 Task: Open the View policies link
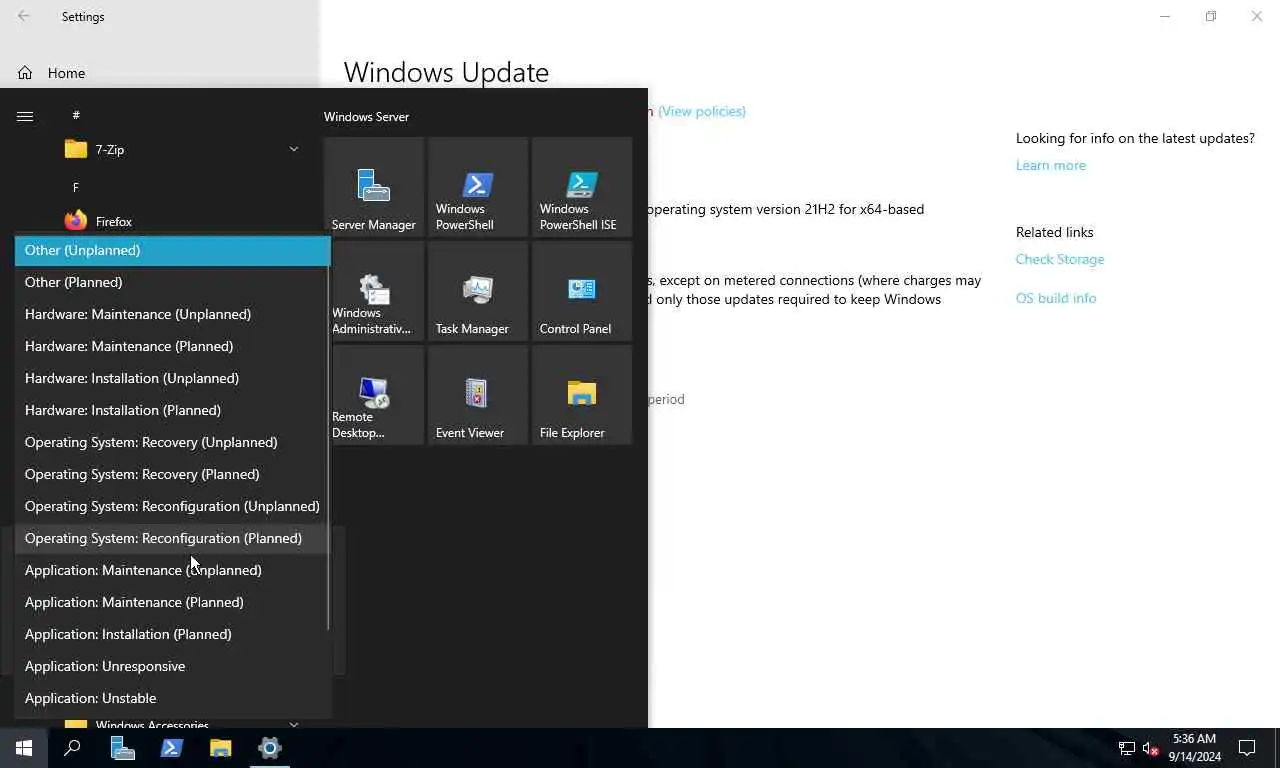702,111
